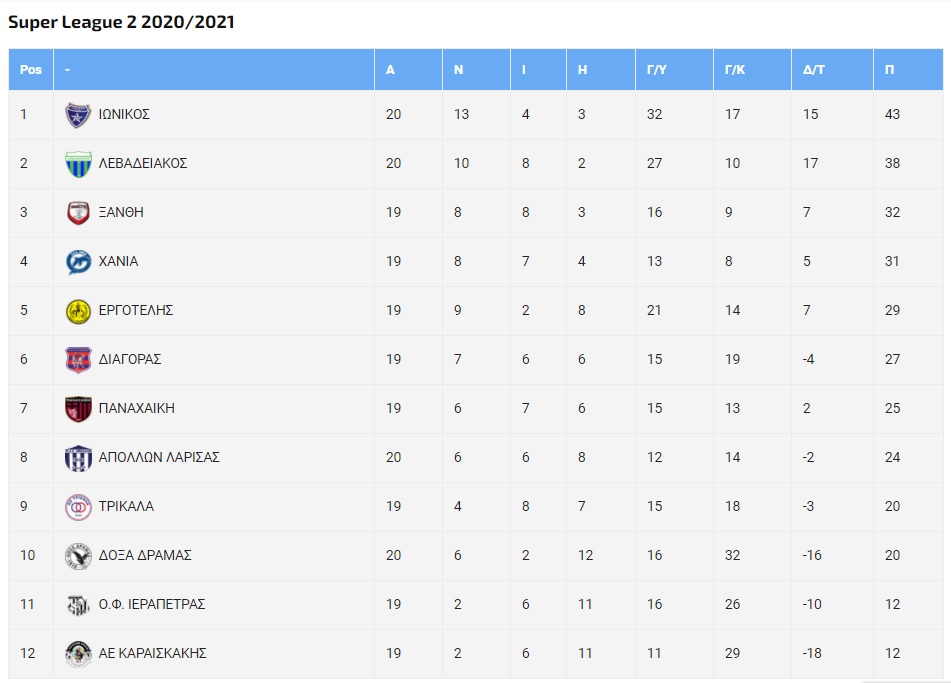The height and width of the screenshot is (683, 951).
Task: Click the Super League 2 2020/2021 heading
Action: 121,22
